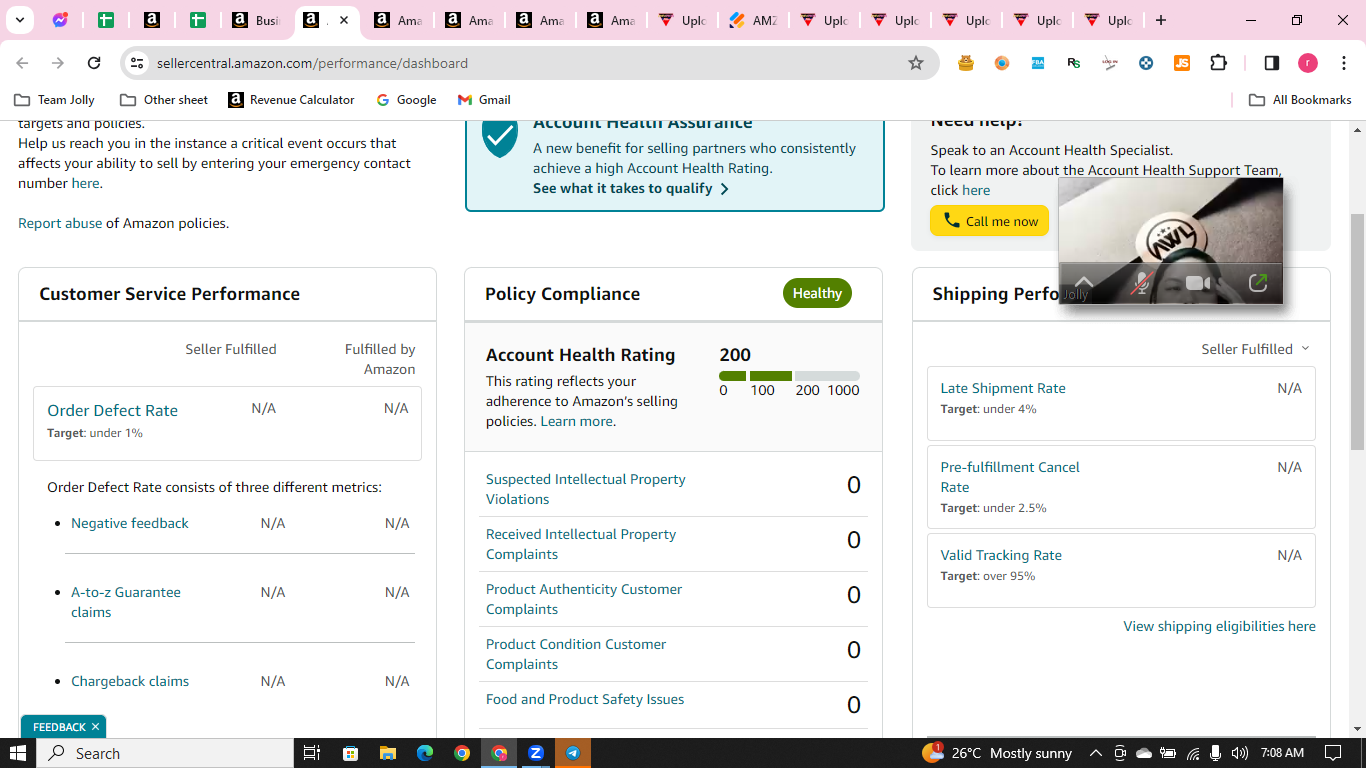1366x768 pixels.
Task: Open the Seller Fulfilled dropdown in Shipping Performance
Action: [x=1255, y=349]
